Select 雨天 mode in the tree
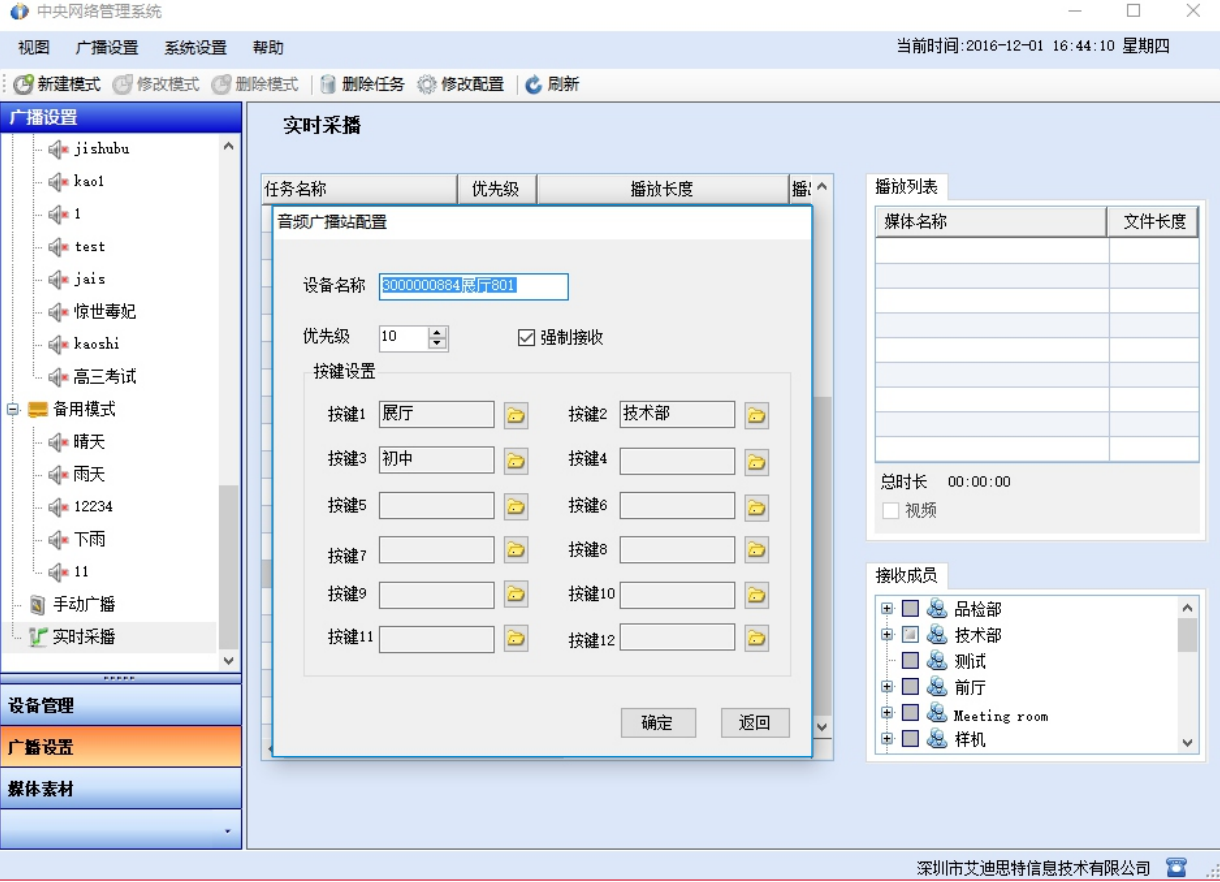Viewport: 1220px width, 882px height. point(89,474)
